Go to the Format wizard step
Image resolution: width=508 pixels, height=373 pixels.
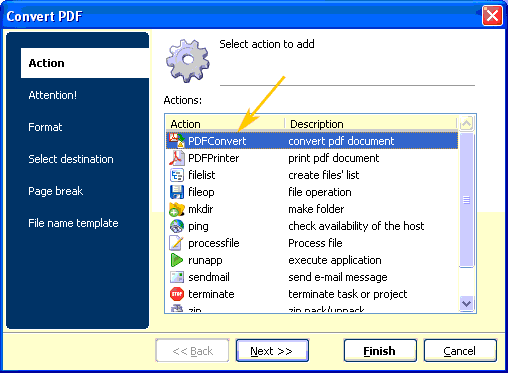(x=45, y=127)
